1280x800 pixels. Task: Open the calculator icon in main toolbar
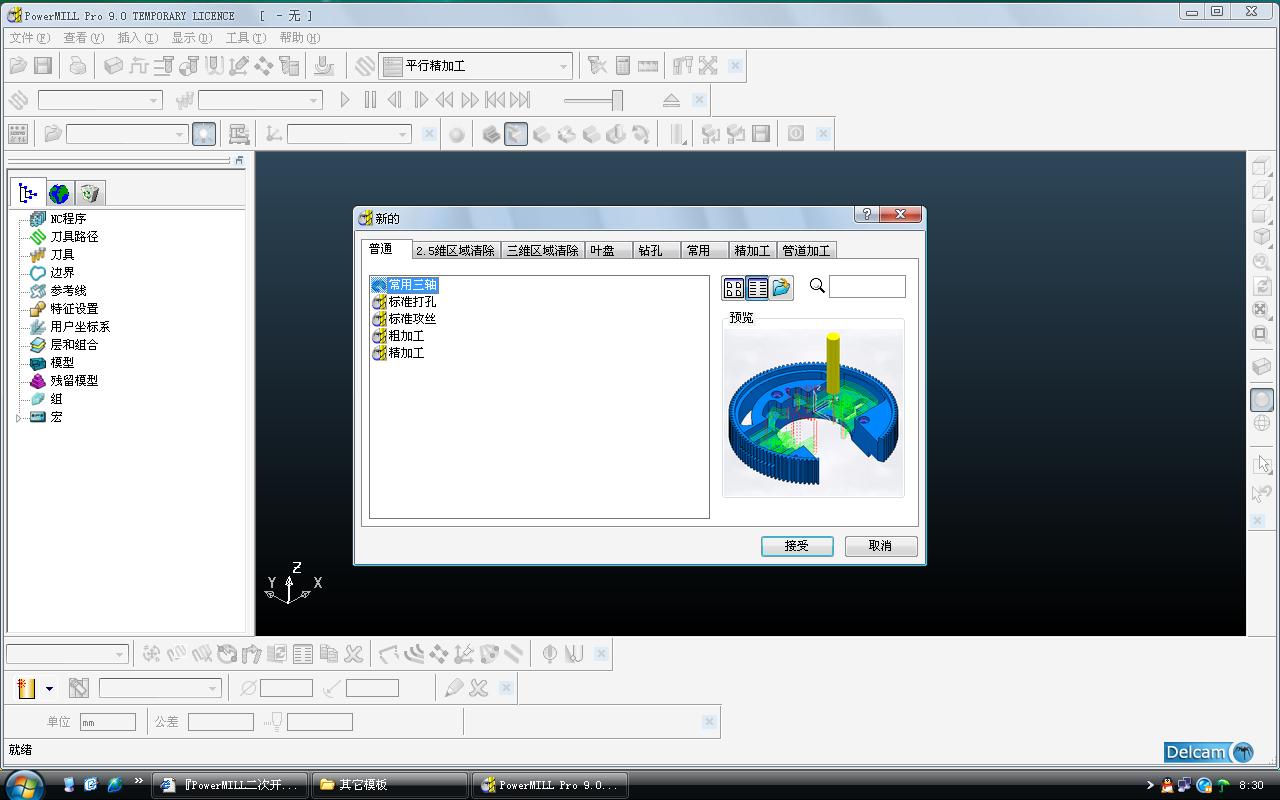[x=623, y=66]
